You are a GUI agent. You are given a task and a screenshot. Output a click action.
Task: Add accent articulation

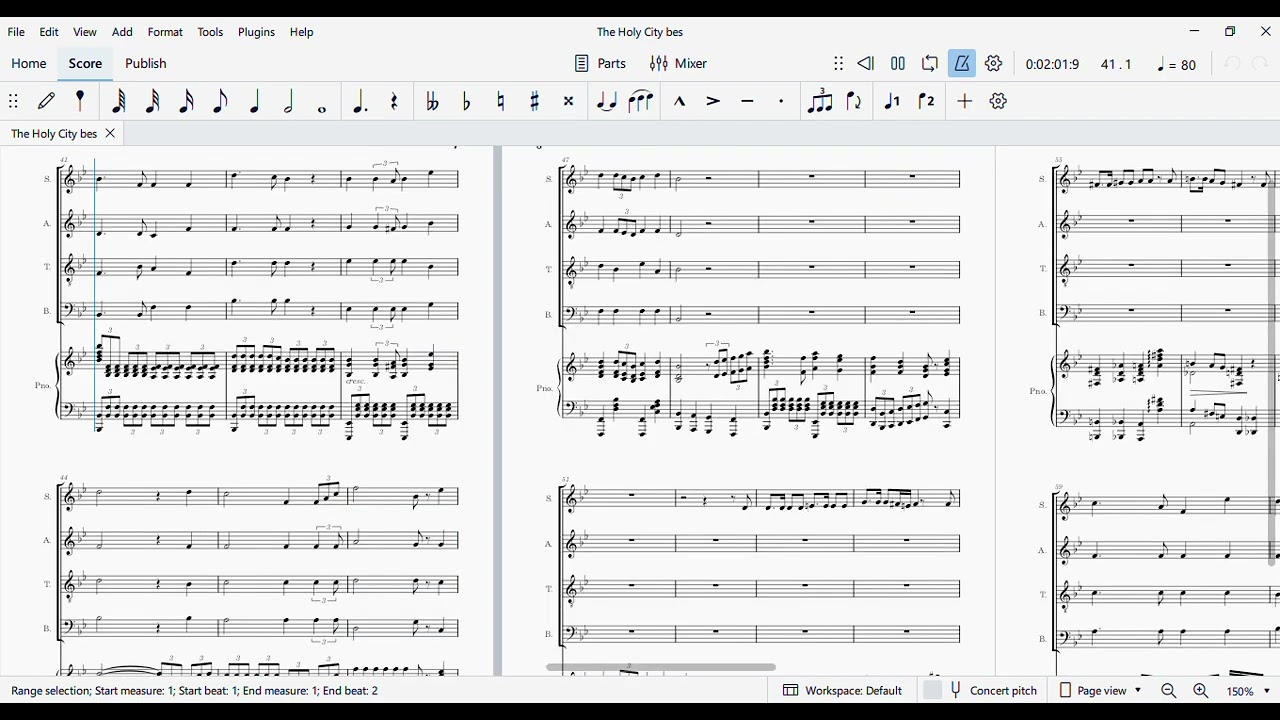713,101
